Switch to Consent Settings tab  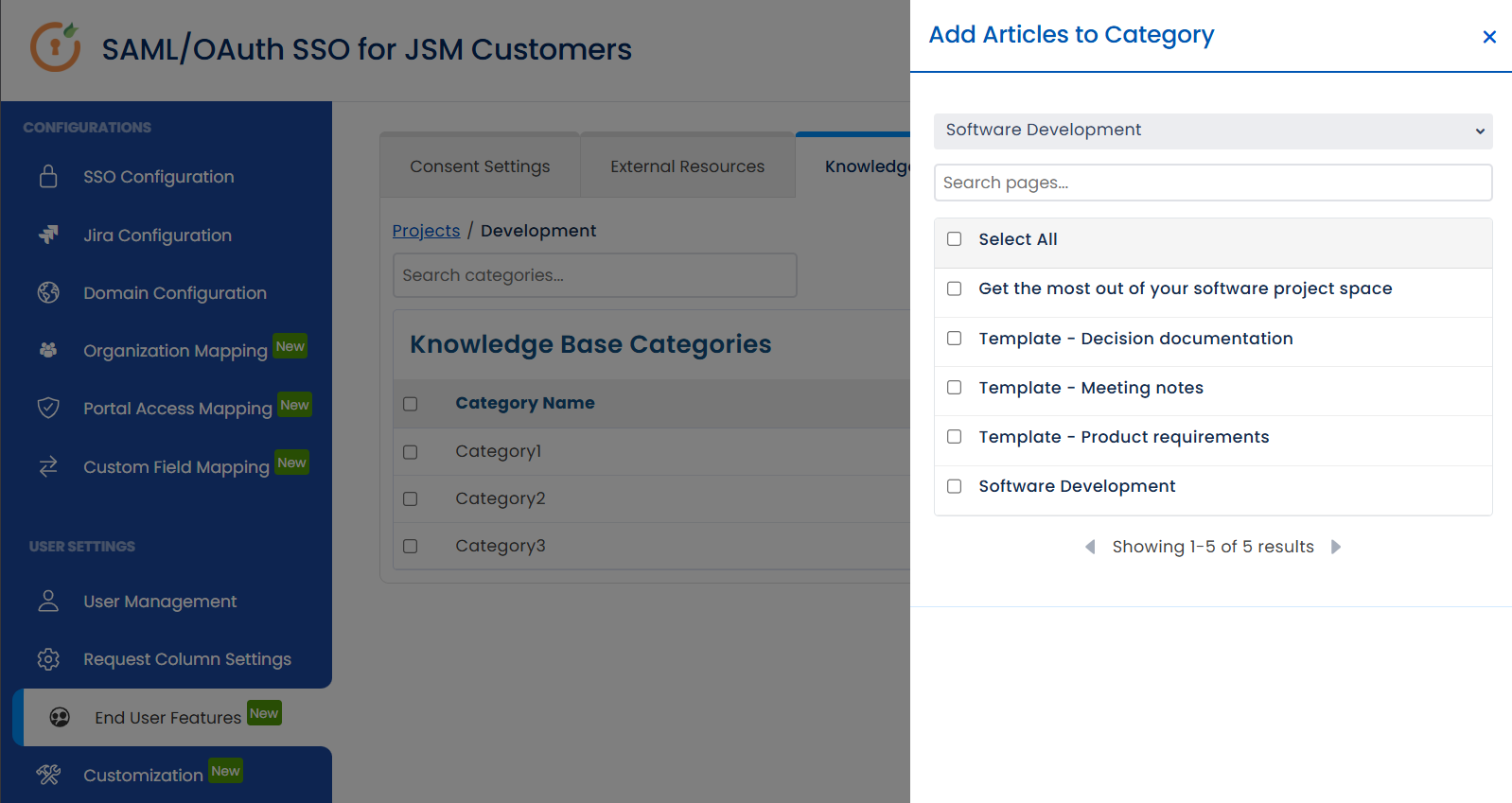pos(480,166)
